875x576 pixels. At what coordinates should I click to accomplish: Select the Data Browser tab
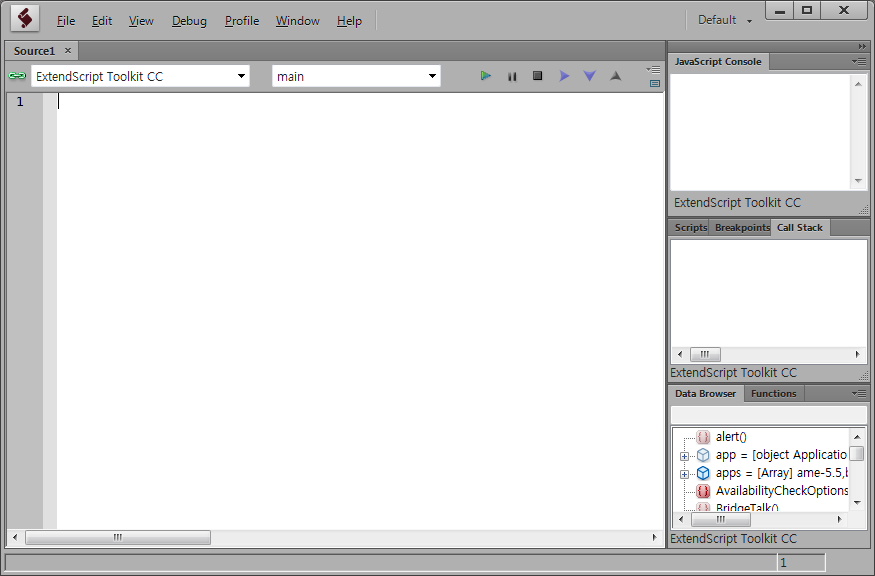point(705,393)
